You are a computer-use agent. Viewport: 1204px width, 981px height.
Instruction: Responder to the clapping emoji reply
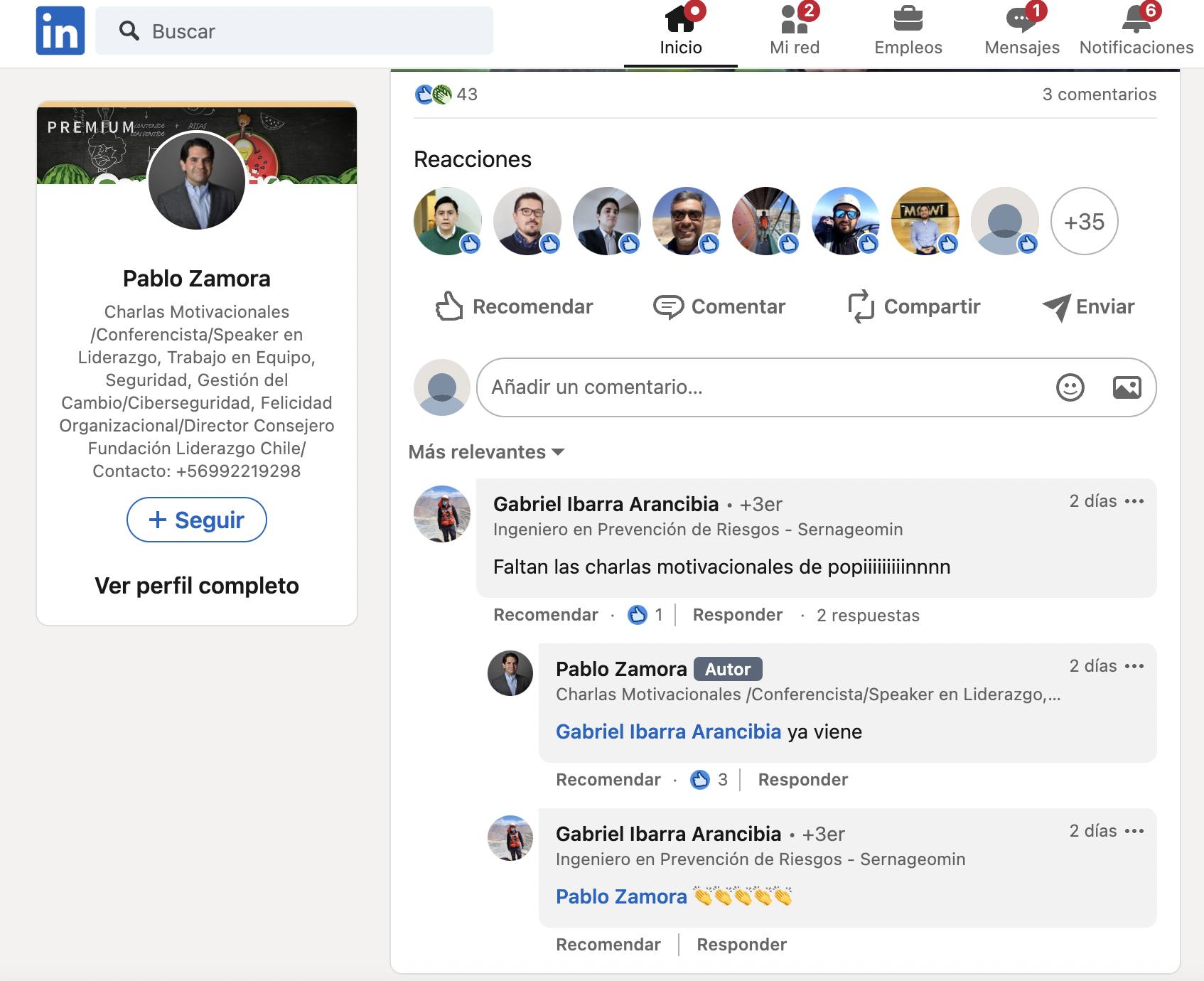coord(741,945)
